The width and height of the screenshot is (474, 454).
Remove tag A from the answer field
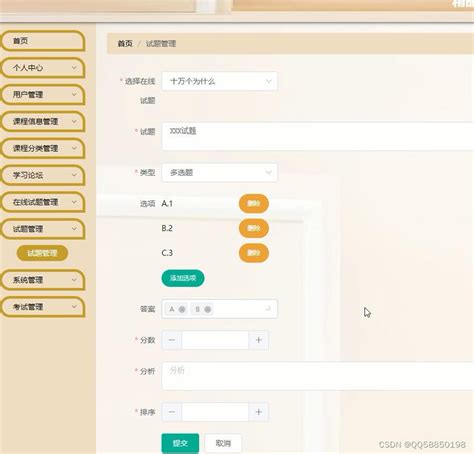click(182, 309)
